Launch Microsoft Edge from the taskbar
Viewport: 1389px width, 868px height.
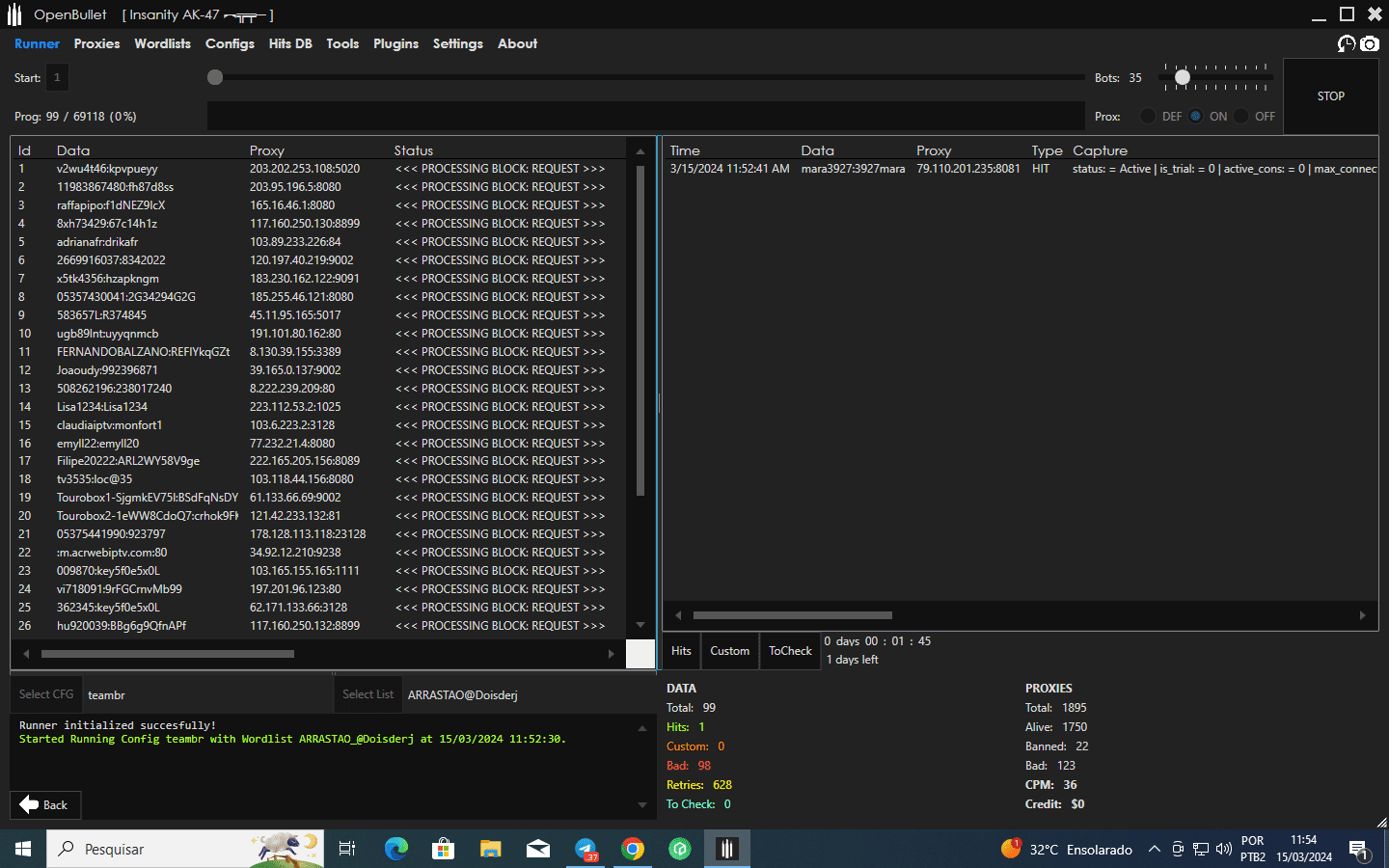click(x=396, y=849)
